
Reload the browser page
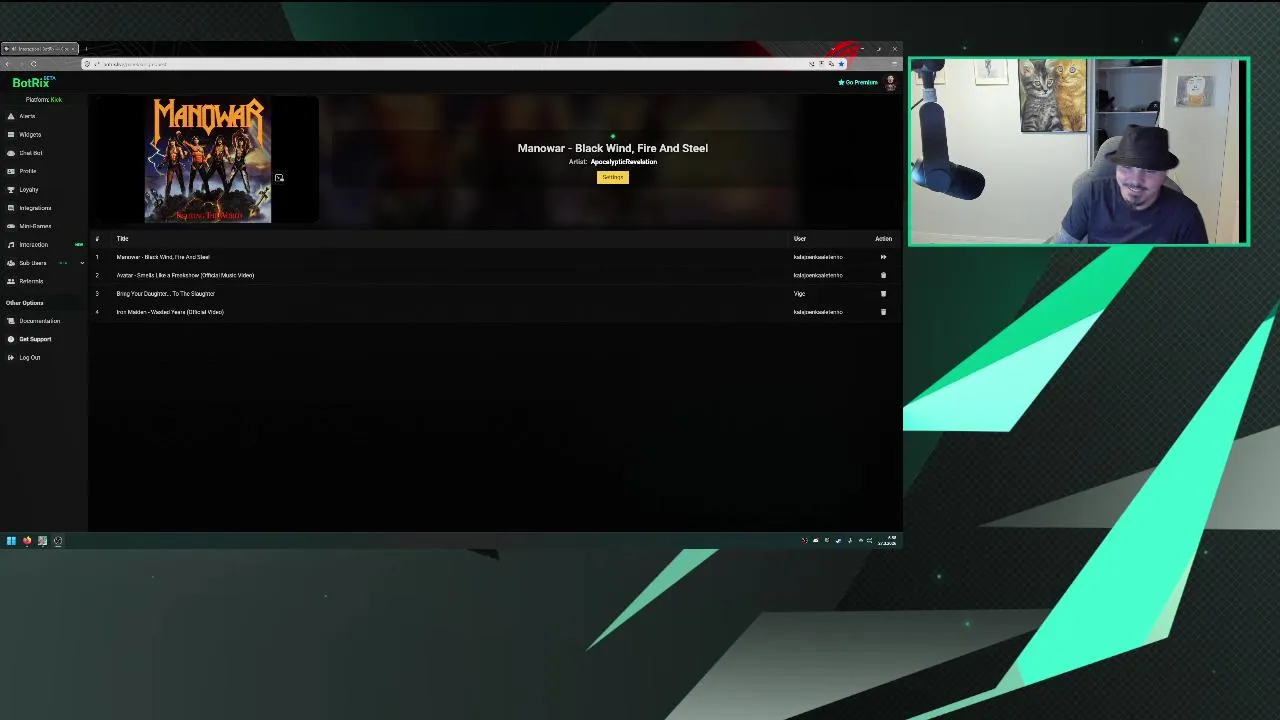(33, 64)
